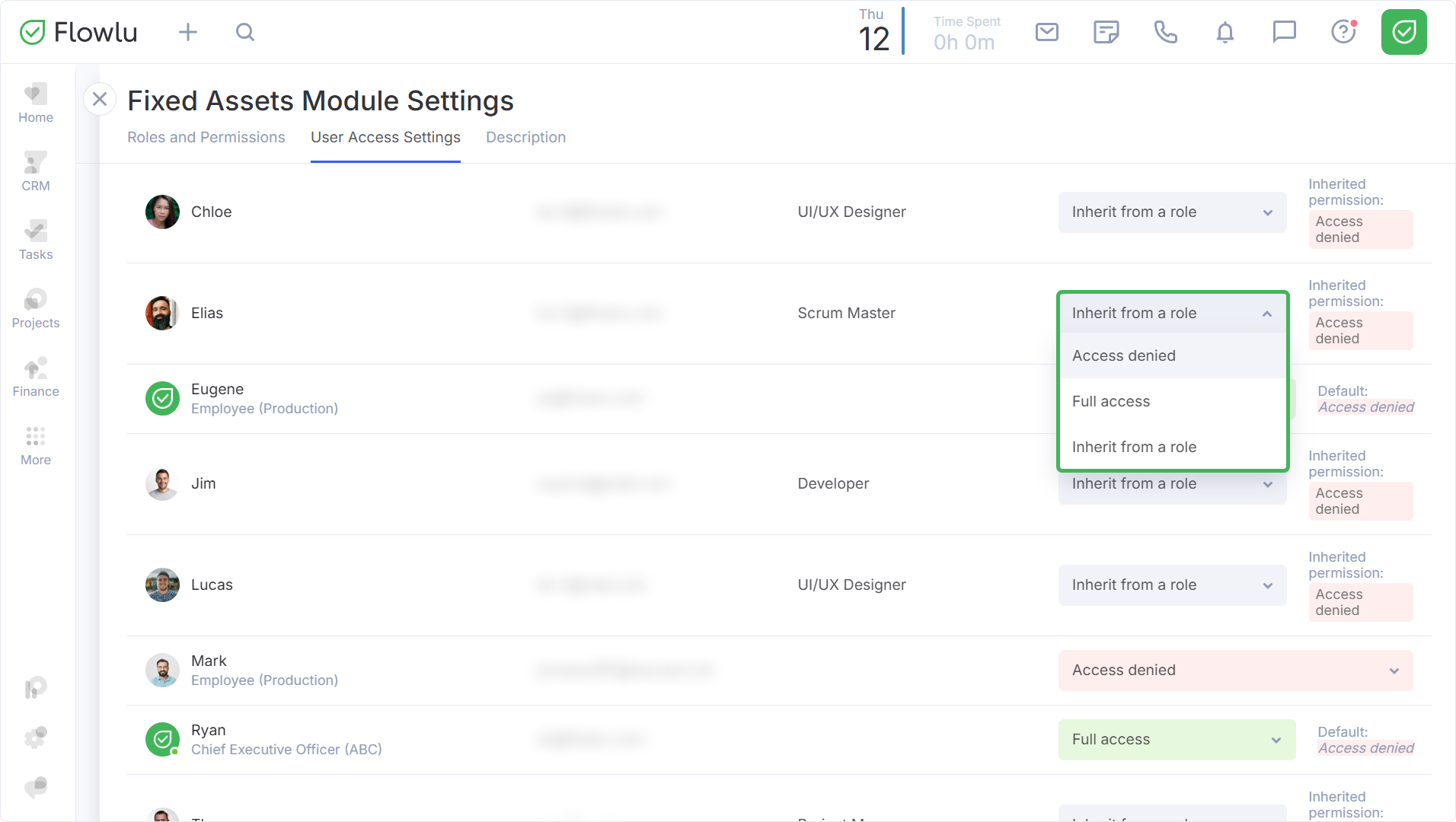Open the Description tab
Viewport: 1456px width, 822px height.
point(525,137)
